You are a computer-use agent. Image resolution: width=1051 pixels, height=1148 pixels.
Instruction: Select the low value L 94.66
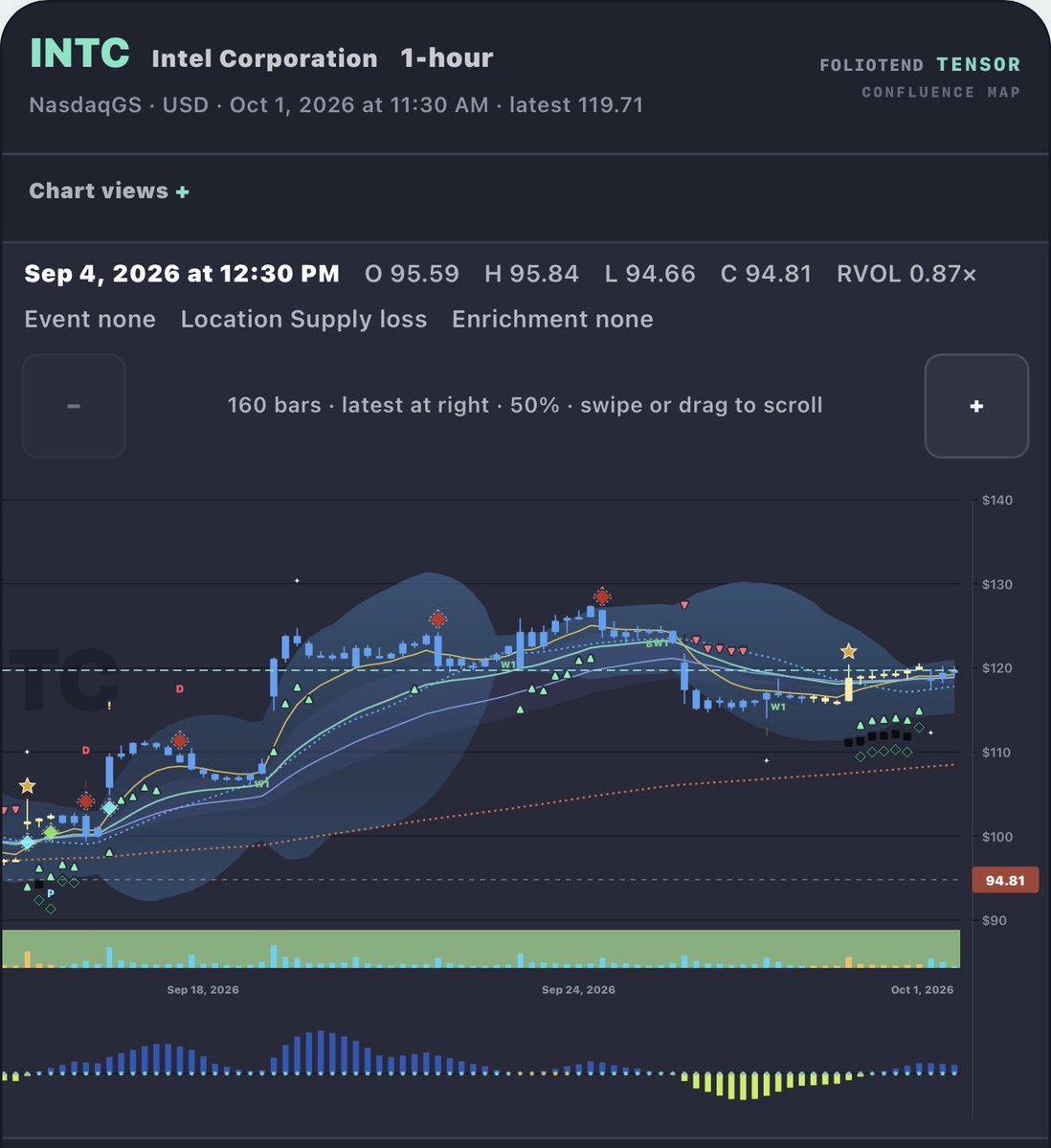[x=649, y=274]
